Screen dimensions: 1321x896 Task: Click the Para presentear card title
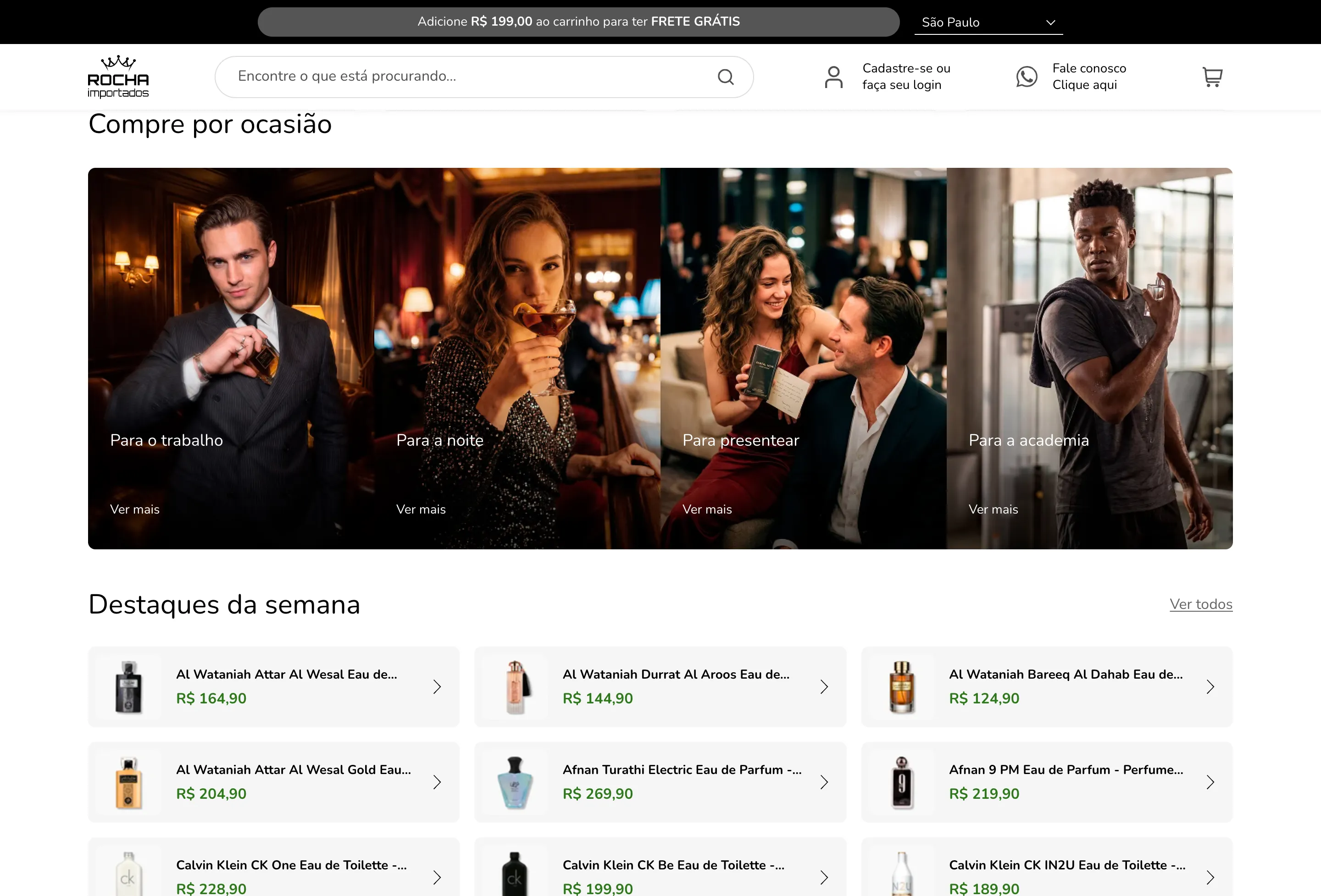click(x=741, y=440)
